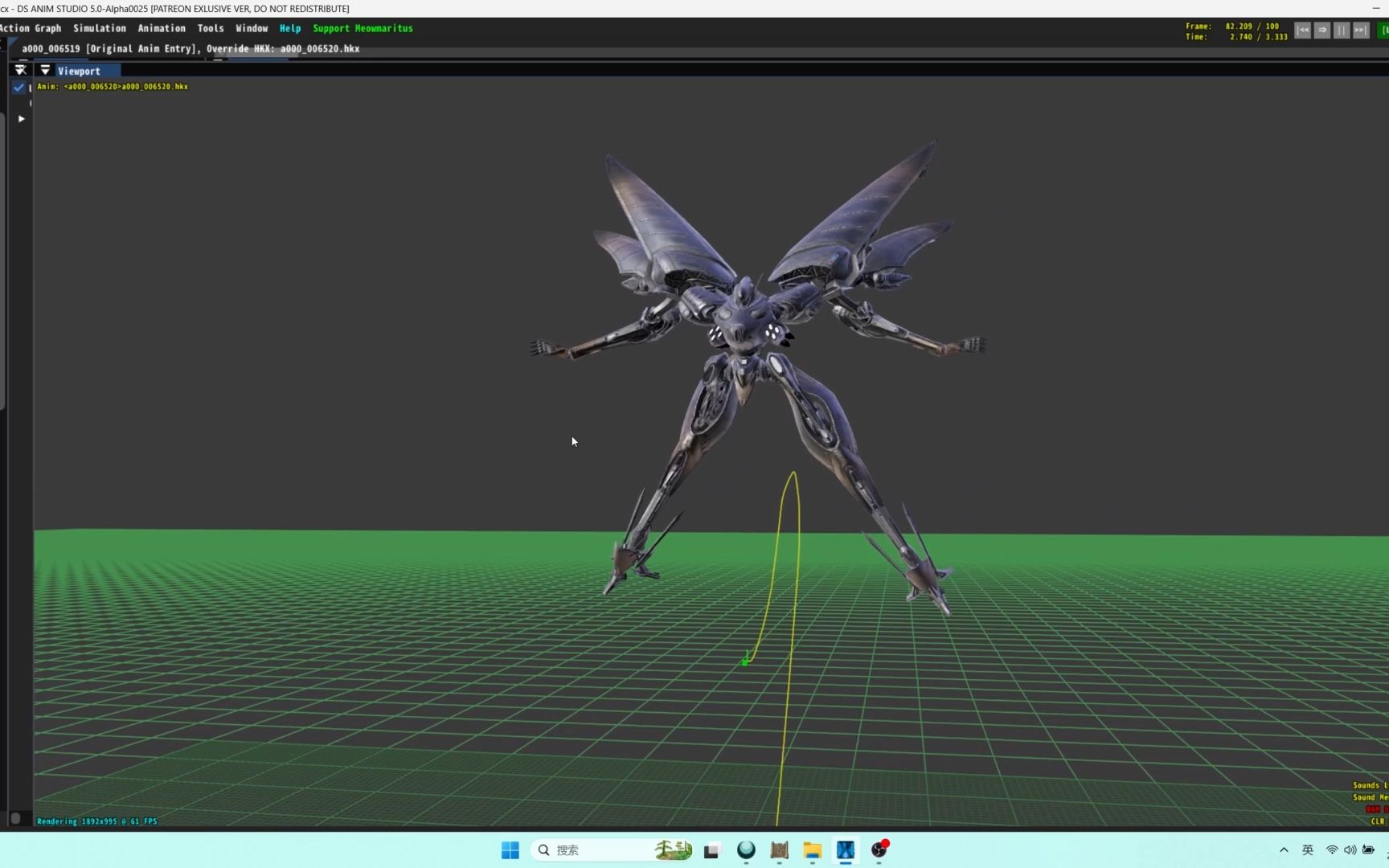Click the CLR button at bottom right
The width and height of the screenshot is (1389, 868).
[x=1379, y=821]
